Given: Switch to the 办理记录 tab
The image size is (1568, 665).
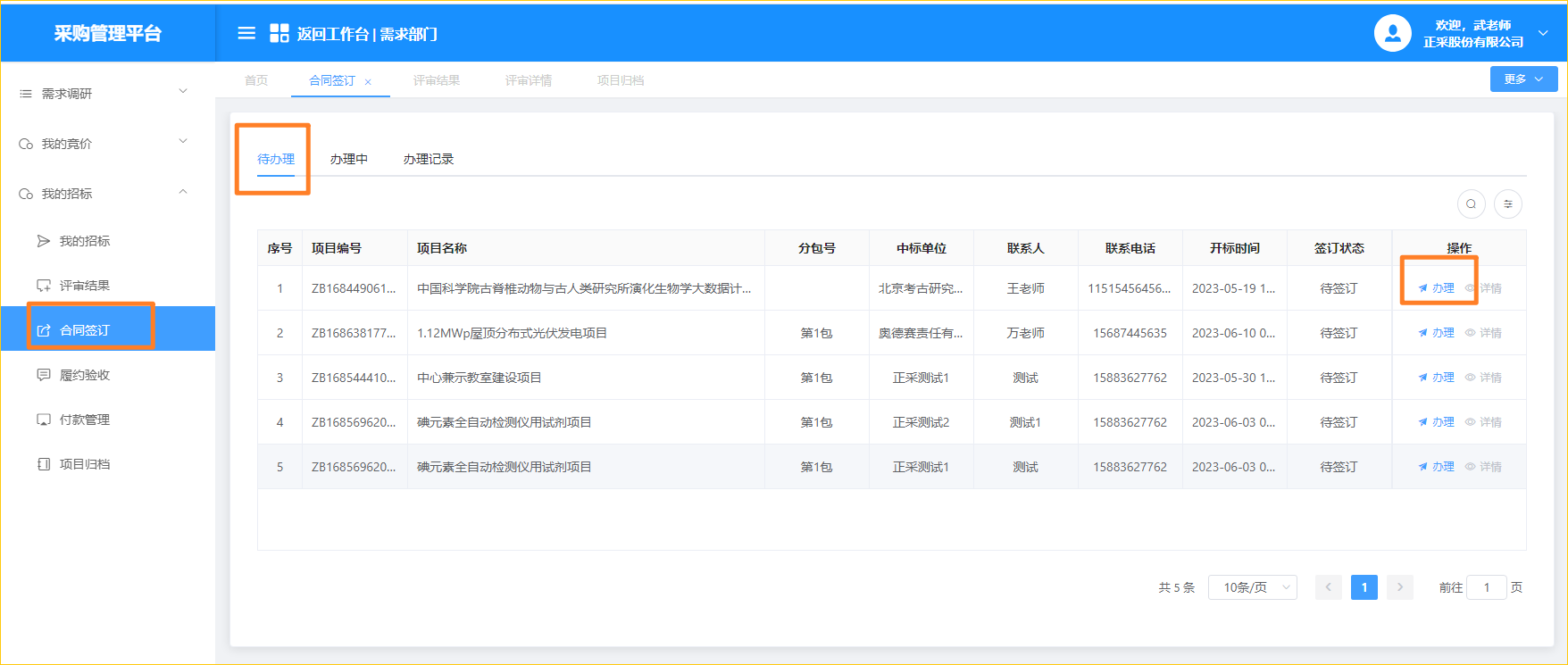Looking at the screenshot, I should tap(428, 159).
